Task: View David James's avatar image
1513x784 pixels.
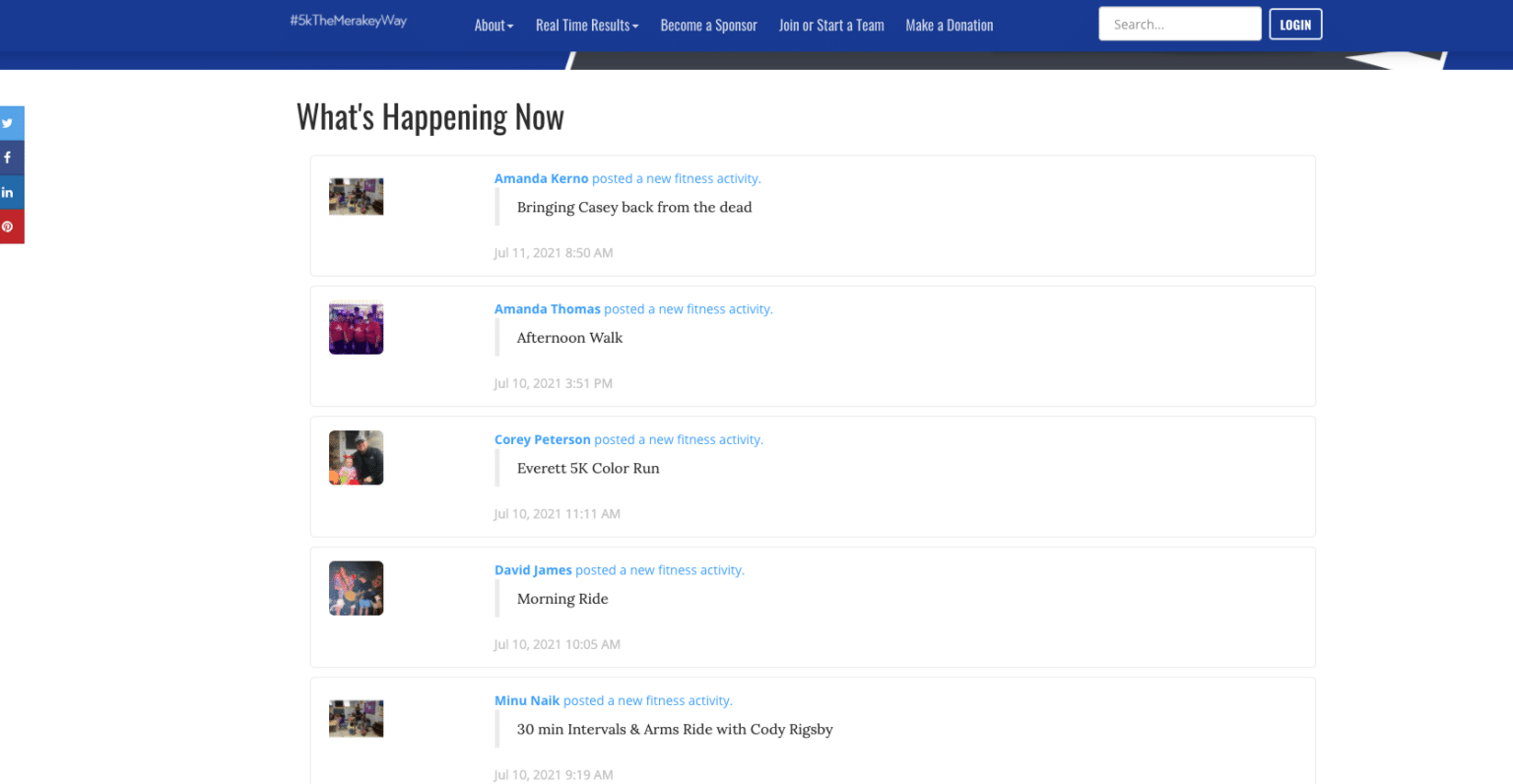Action: tap(356, 589)
